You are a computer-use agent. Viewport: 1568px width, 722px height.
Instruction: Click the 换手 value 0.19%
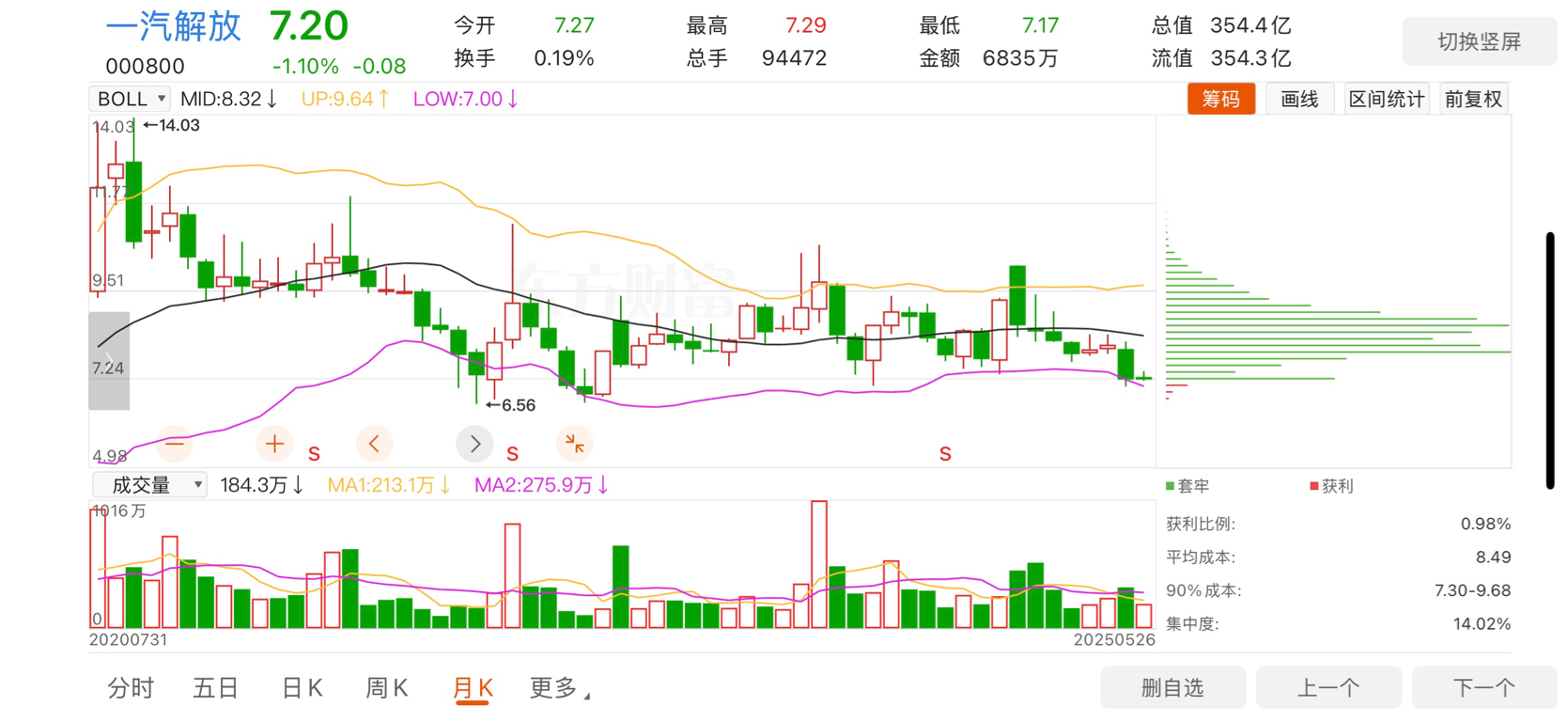(564, 58)
